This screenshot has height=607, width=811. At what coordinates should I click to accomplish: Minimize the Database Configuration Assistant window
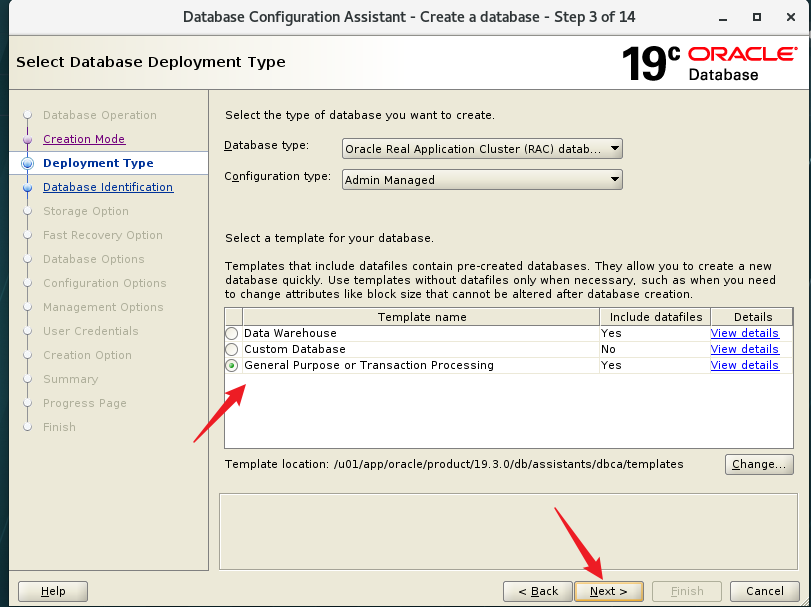[723, 18]
